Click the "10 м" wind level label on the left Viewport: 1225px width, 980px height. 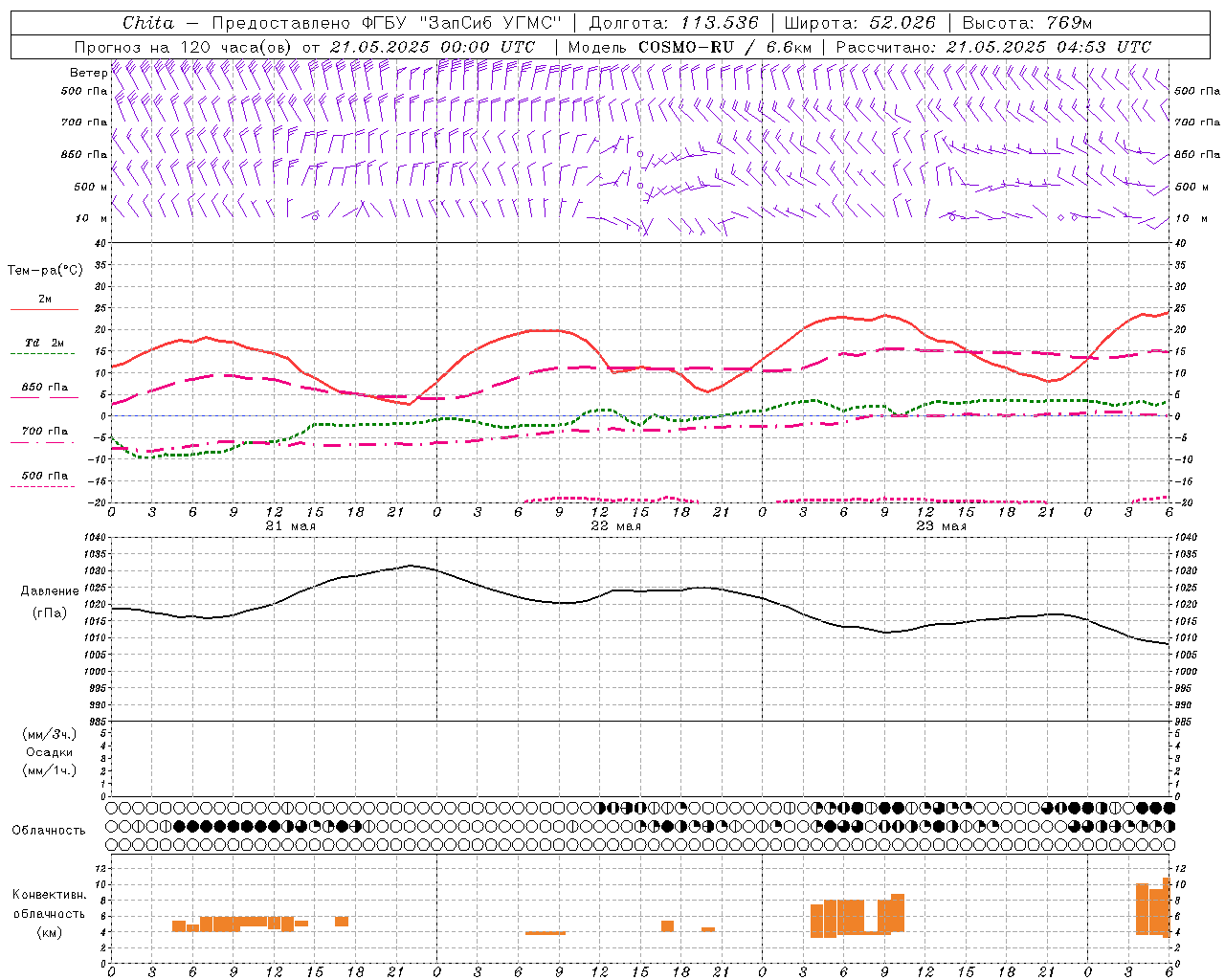pyautogui.click(x=92, y=218)
